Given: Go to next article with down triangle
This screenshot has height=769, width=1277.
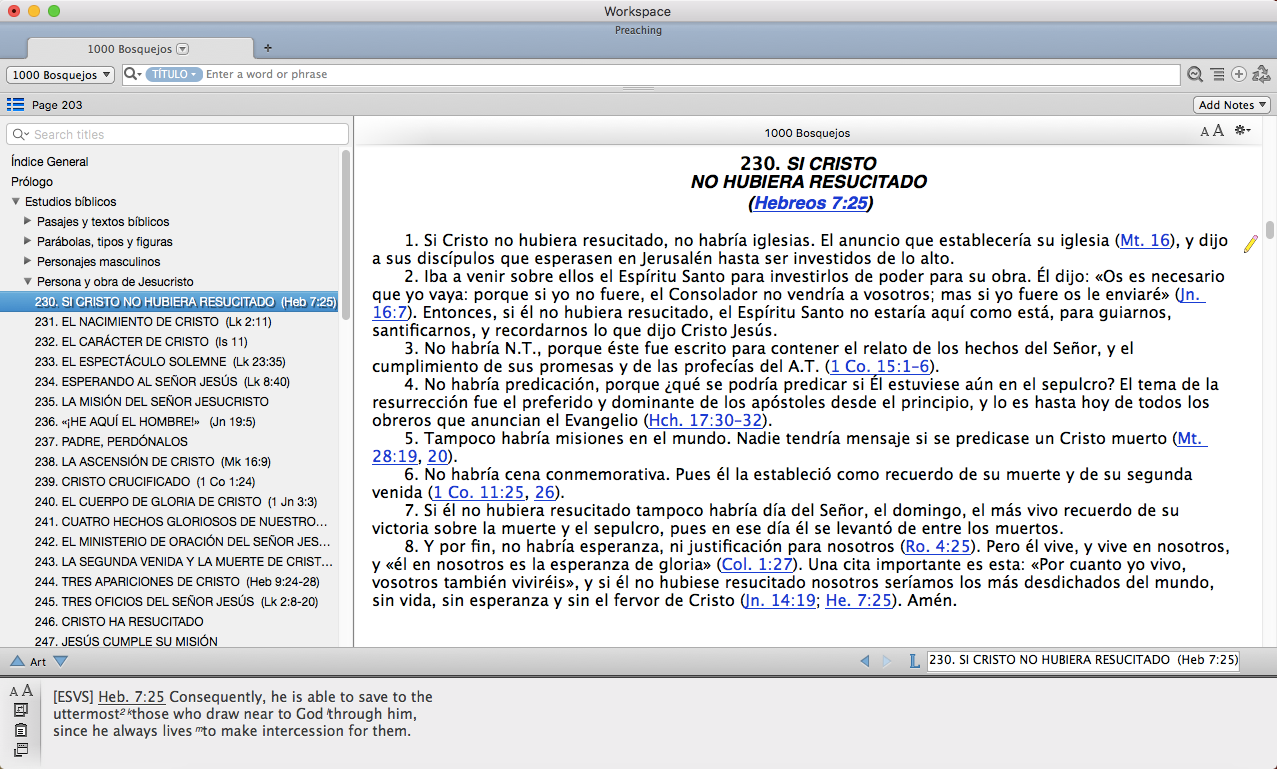Looking at the screenshot, I should [x=60, y=661].
